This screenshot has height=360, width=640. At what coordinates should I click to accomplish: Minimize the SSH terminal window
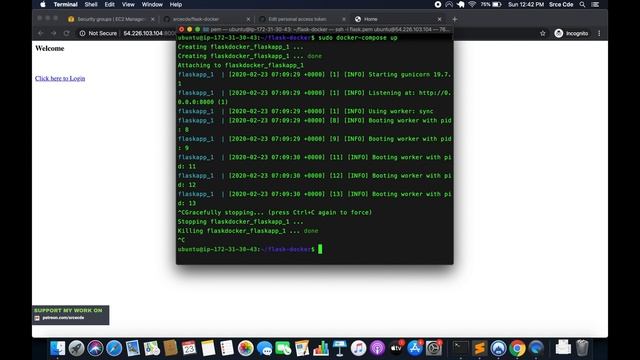189,29
